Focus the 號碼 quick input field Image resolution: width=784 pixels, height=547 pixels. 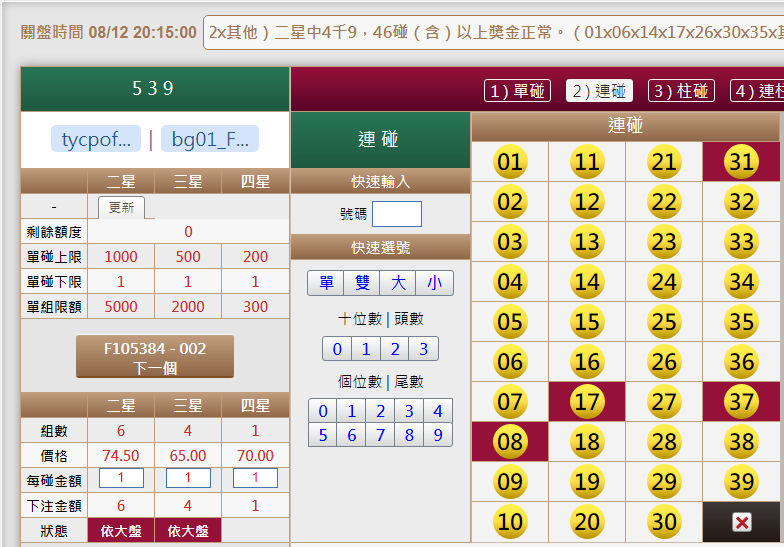tap(397, 214)
